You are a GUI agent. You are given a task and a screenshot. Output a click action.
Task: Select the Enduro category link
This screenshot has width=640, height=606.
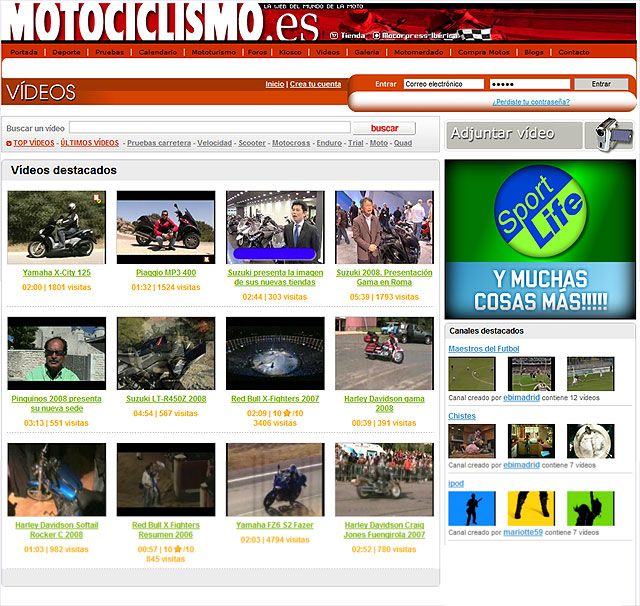click(329, 143)
